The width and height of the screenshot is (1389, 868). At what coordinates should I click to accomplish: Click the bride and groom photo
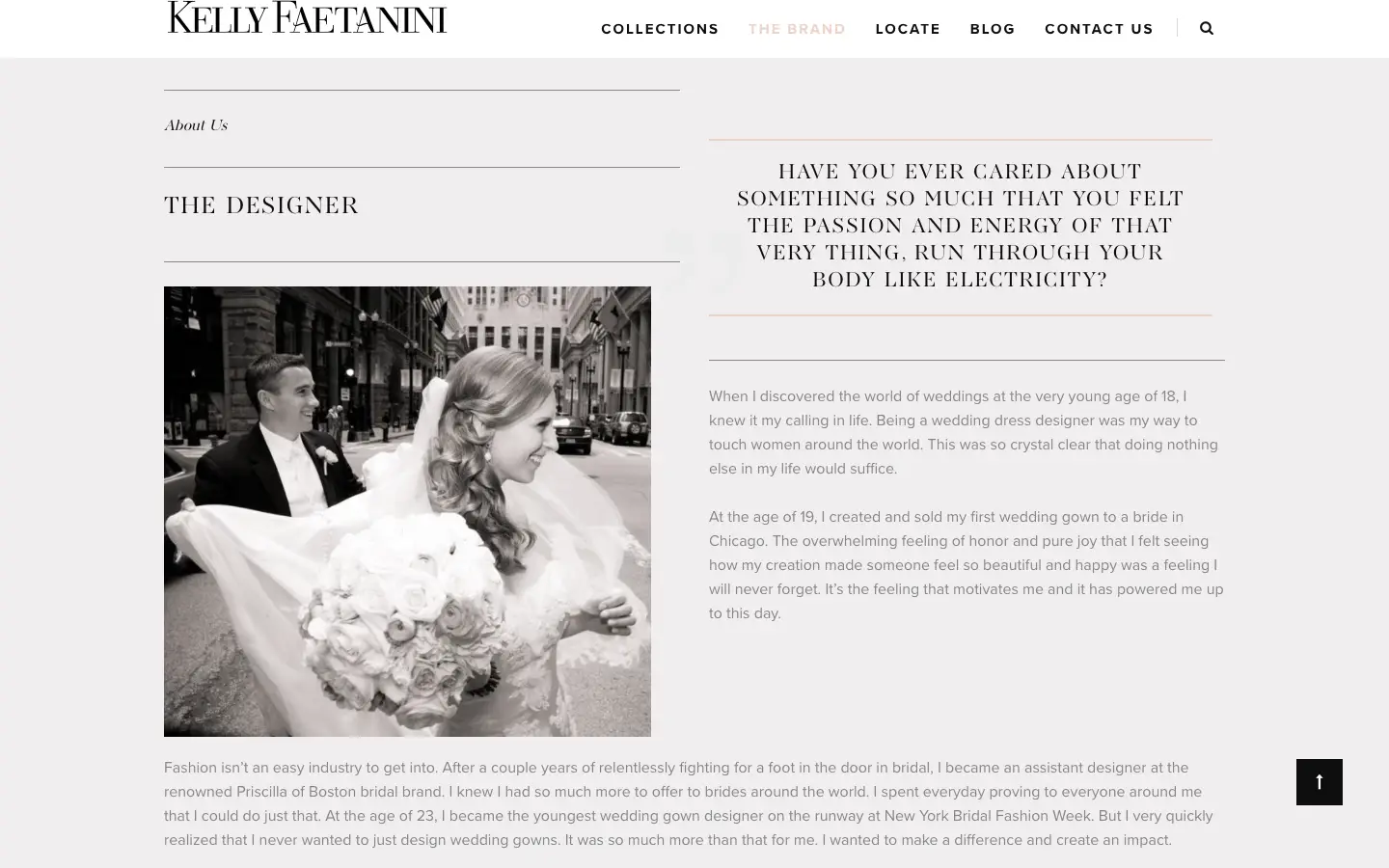click(x=407, y=511)
